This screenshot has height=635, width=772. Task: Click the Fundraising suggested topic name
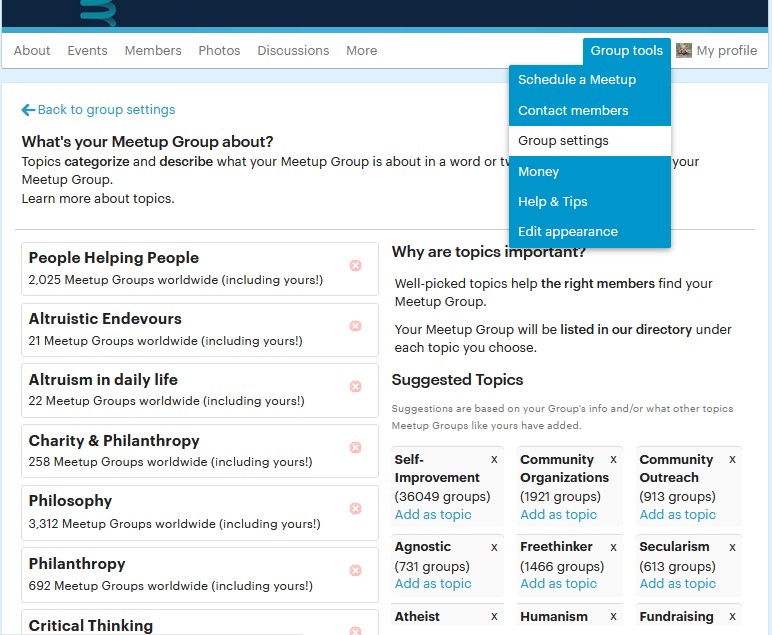[676, 617]
